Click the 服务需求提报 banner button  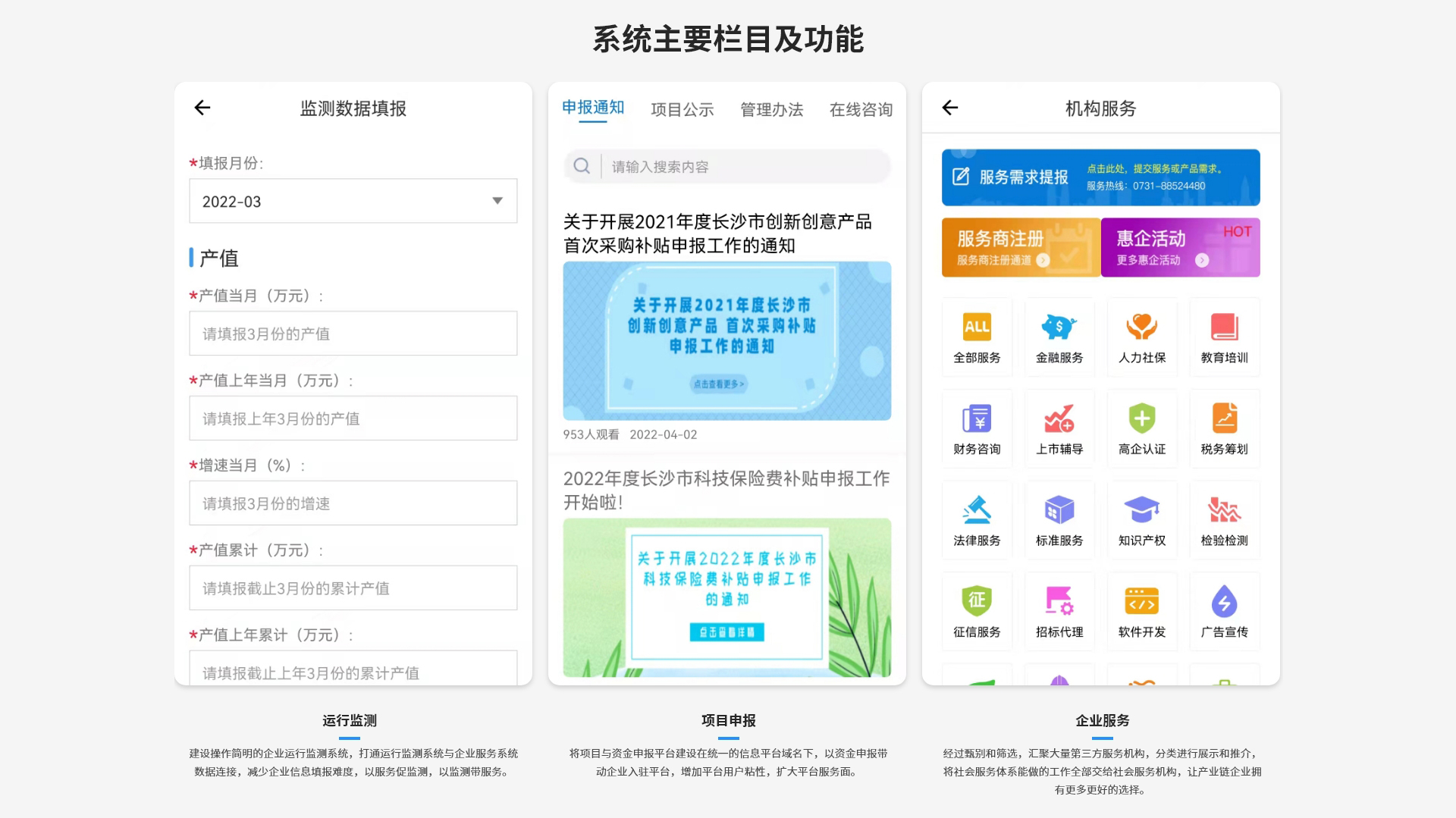coord(1100,177)
